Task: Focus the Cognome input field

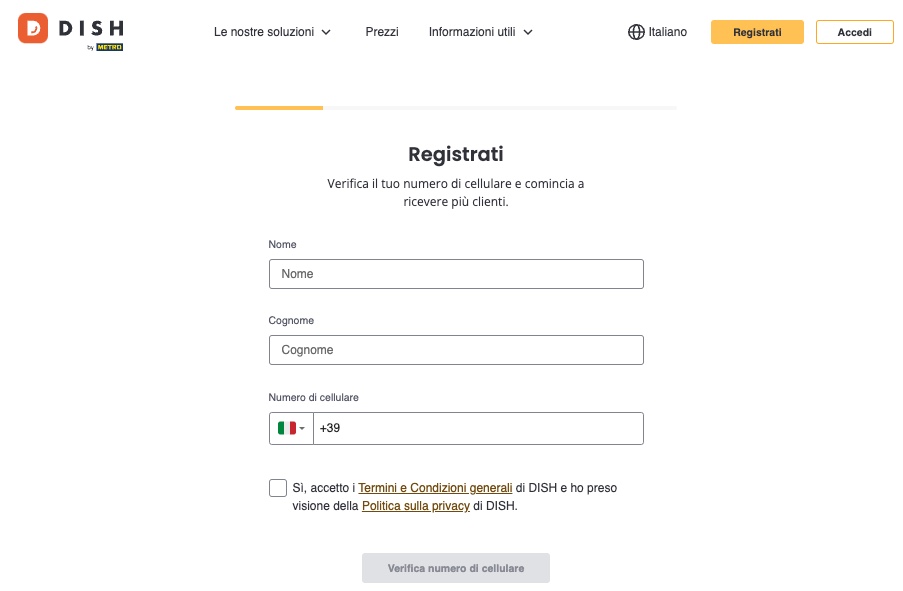Action: pos(456,350)
